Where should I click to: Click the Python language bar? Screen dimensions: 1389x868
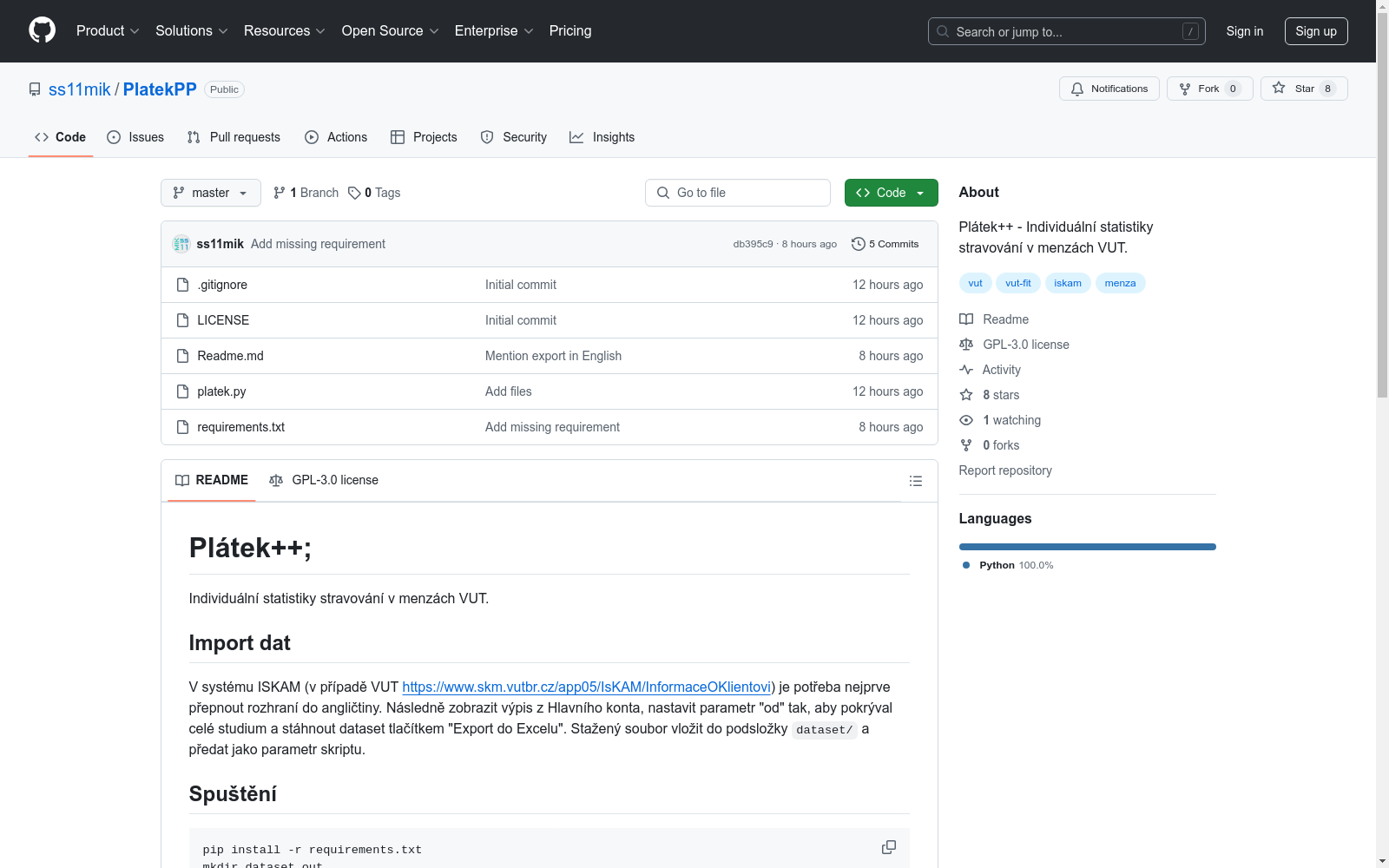[1087, 547]
